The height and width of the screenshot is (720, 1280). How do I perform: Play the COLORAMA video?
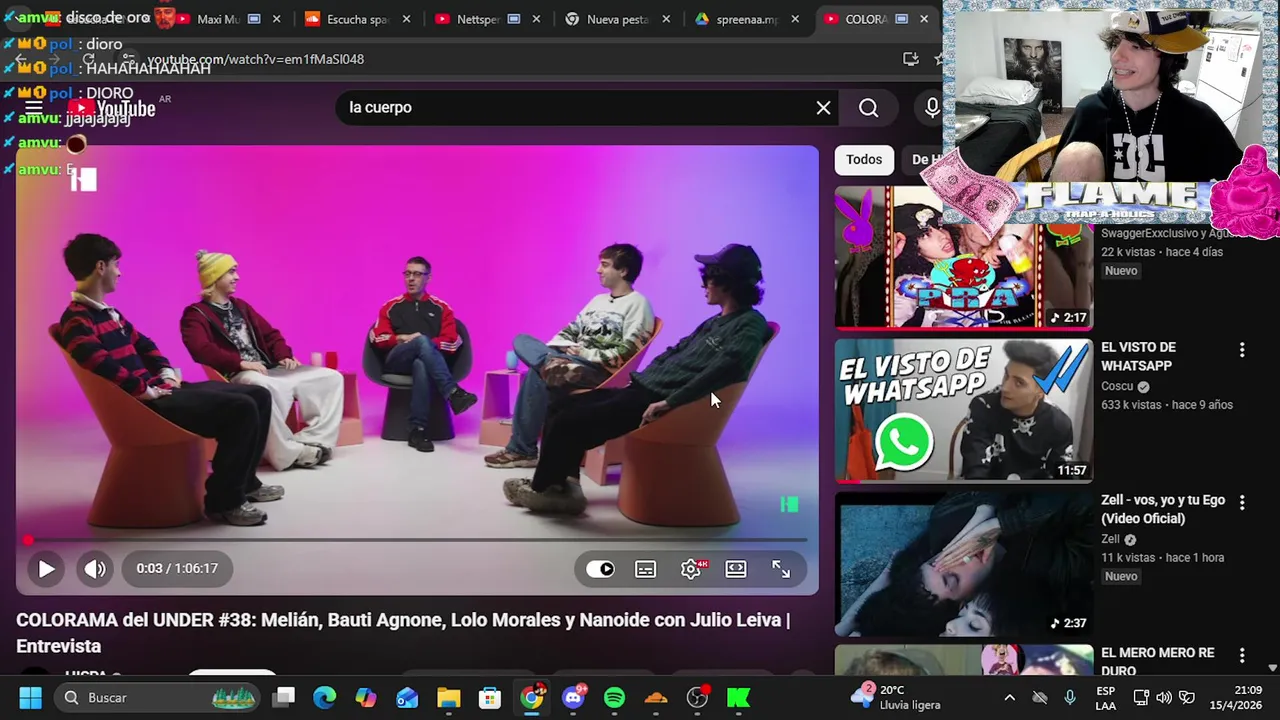click(46, 568)
